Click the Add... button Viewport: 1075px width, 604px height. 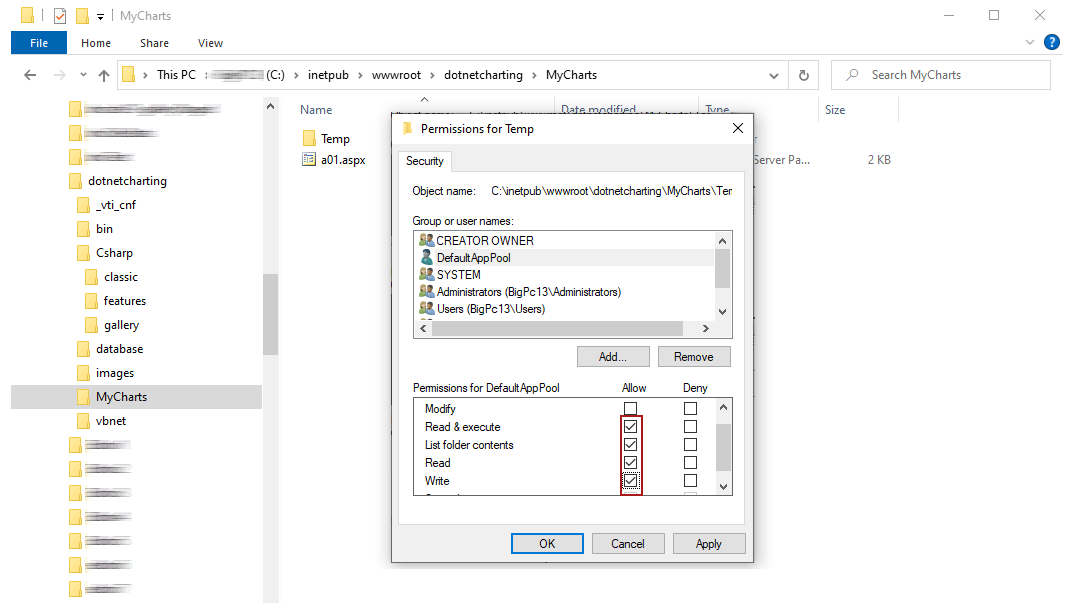pos(613,357)
